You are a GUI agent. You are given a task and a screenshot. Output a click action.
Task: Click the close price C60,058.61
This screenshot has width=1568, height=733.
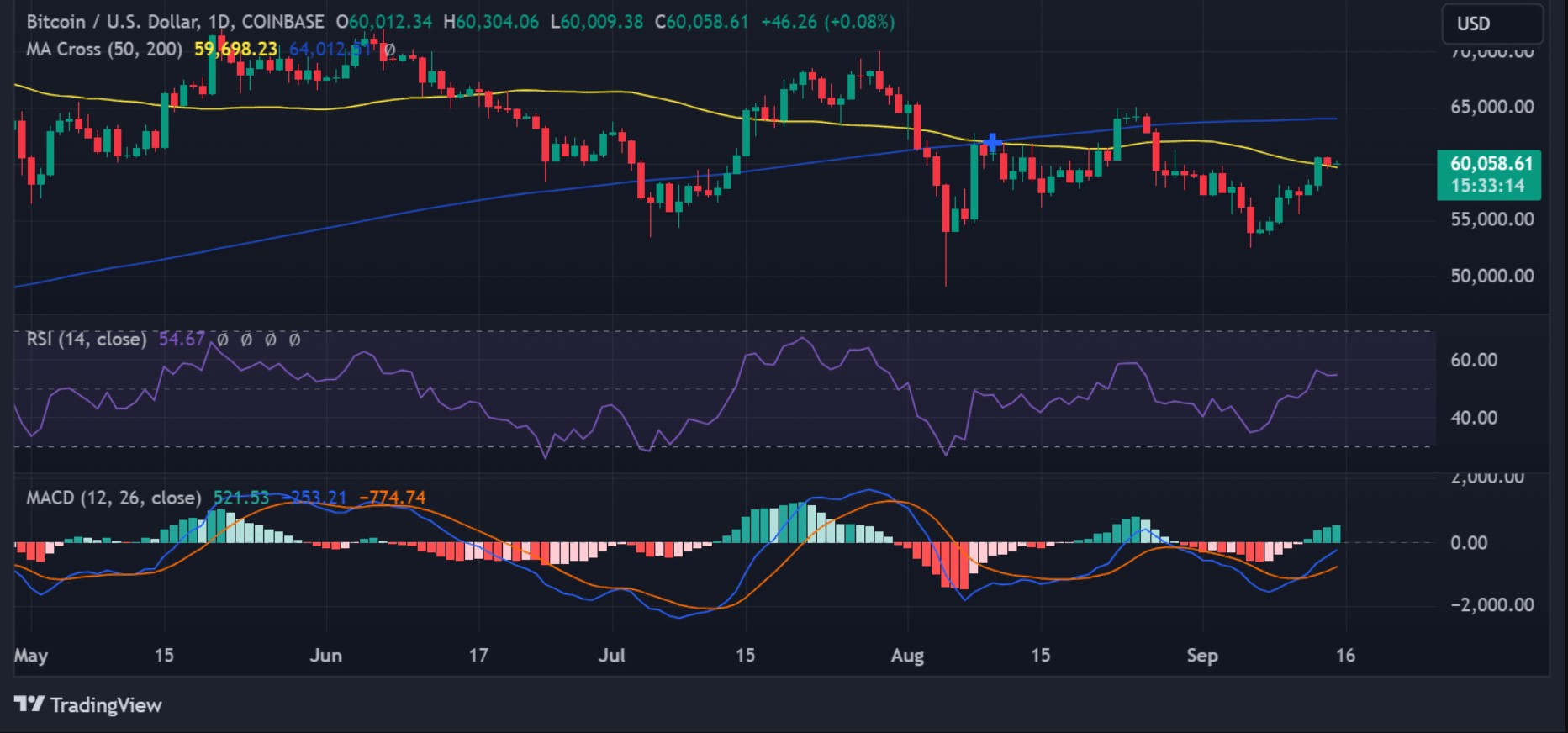(x=701, y=22)
